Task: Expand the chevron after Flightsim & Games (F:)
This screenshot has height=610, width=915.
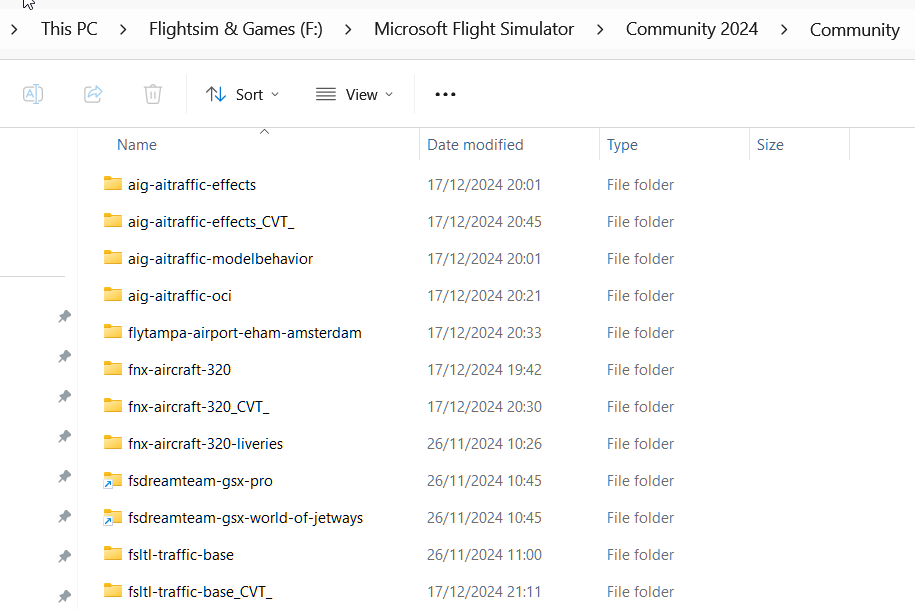Action: (x=348, y=29)
